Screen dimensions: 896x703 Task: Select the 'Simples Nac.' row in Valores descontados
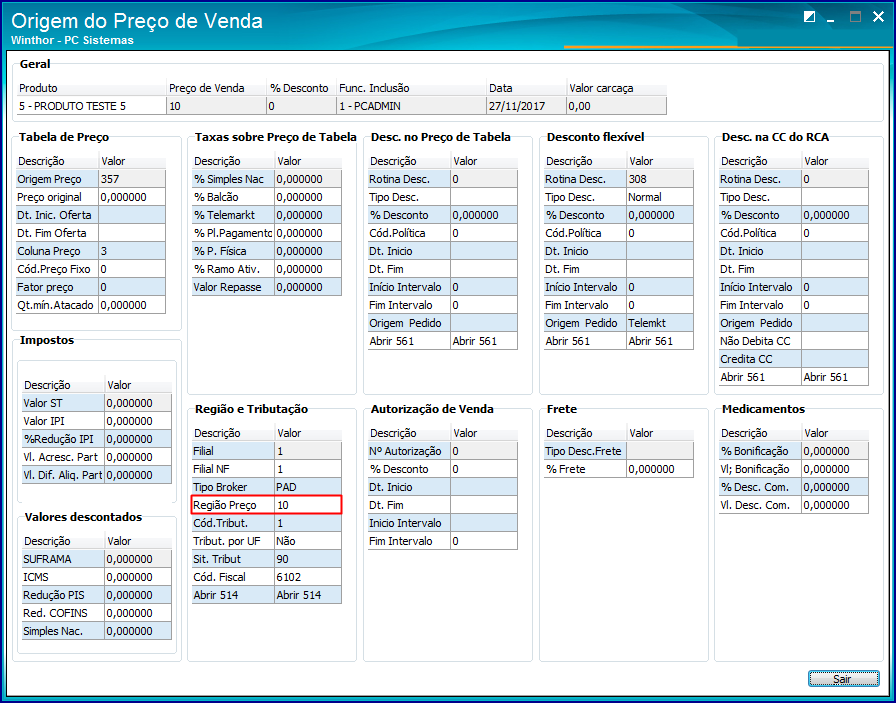(97, 631)
